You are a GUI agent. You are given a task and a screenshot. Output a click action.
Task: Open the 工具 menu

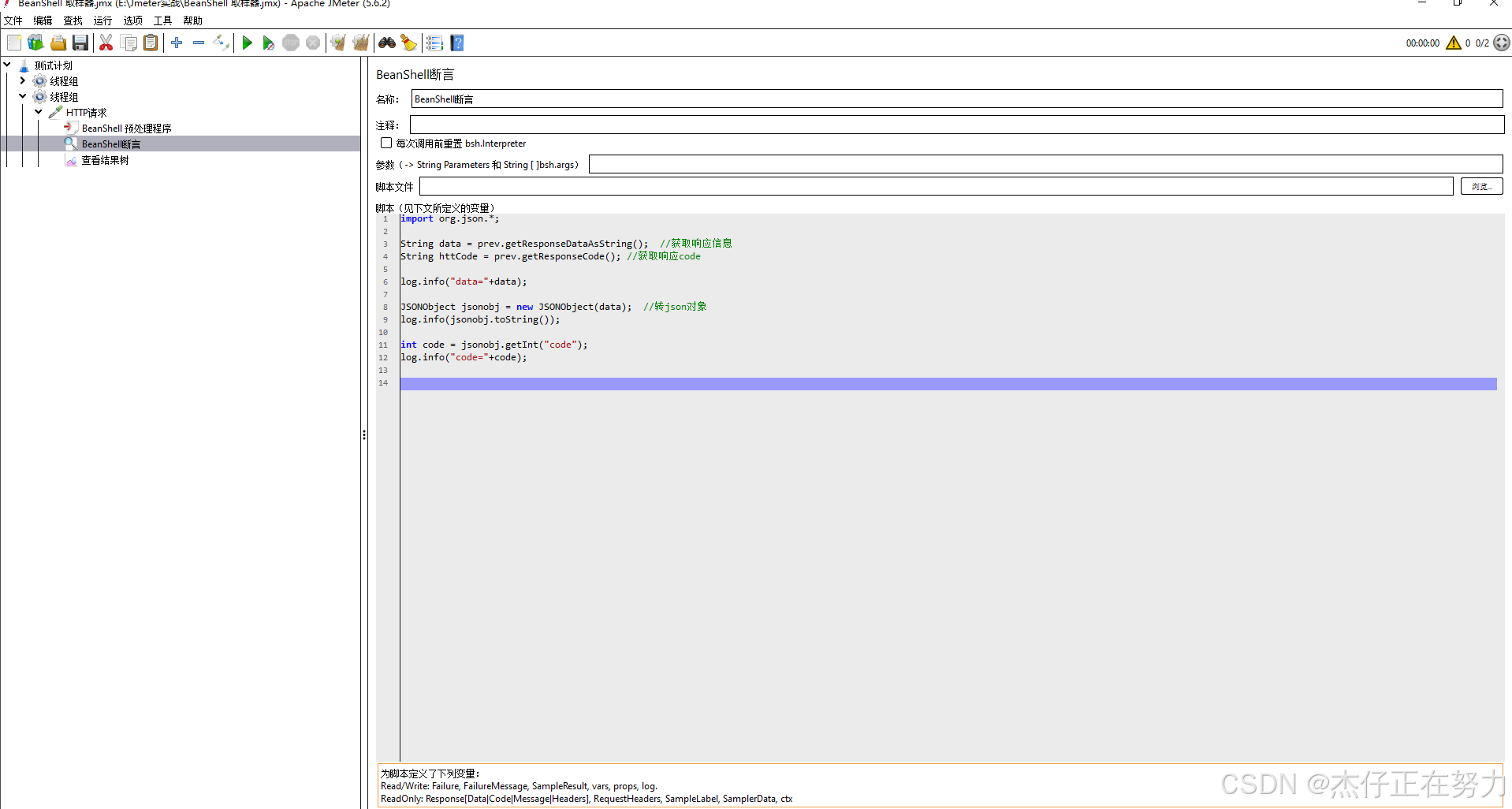[x=162, y=21]
